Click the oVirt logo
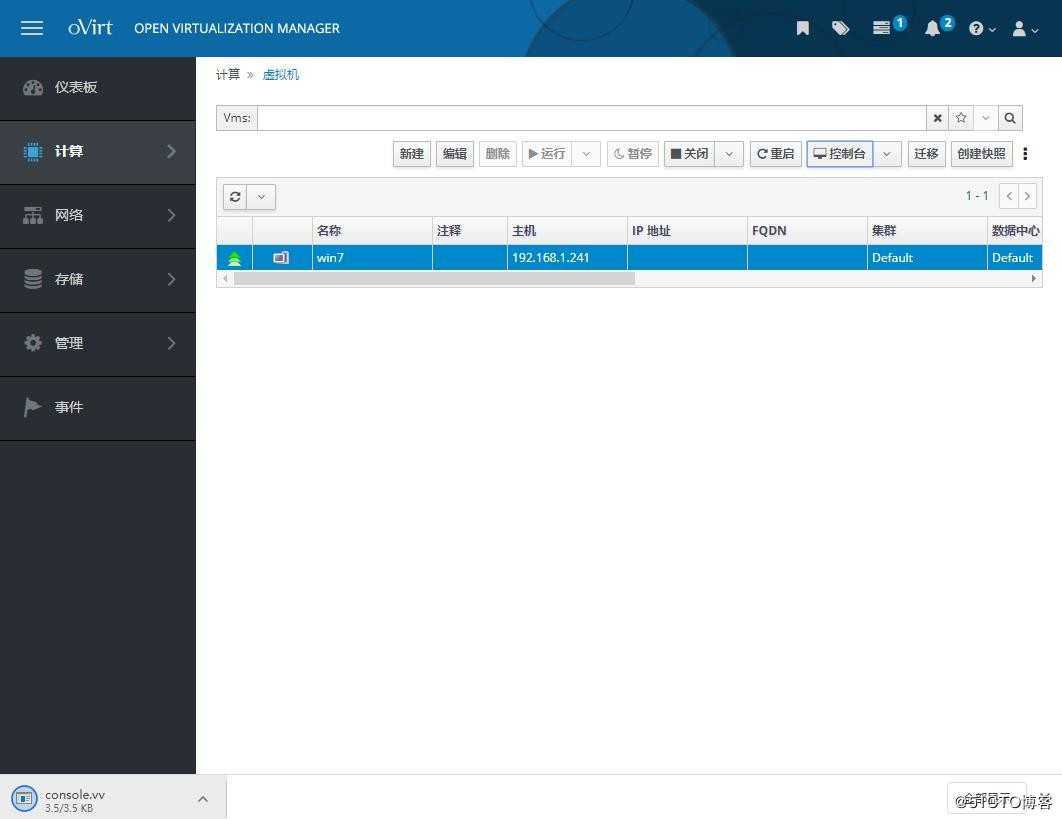This screenshot has width=1062, height=819. click(x=90, y=27)
